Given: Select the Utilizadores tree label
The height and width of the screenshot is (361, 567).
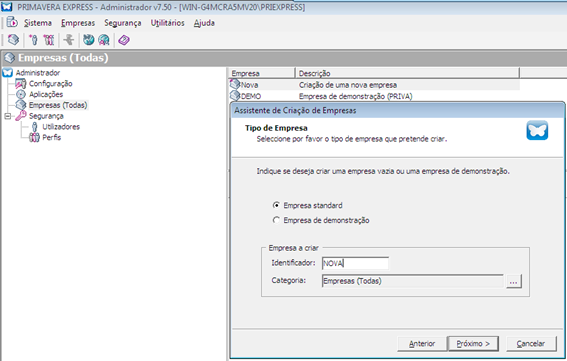Looking at the screenshot, I should click(61, 127).
